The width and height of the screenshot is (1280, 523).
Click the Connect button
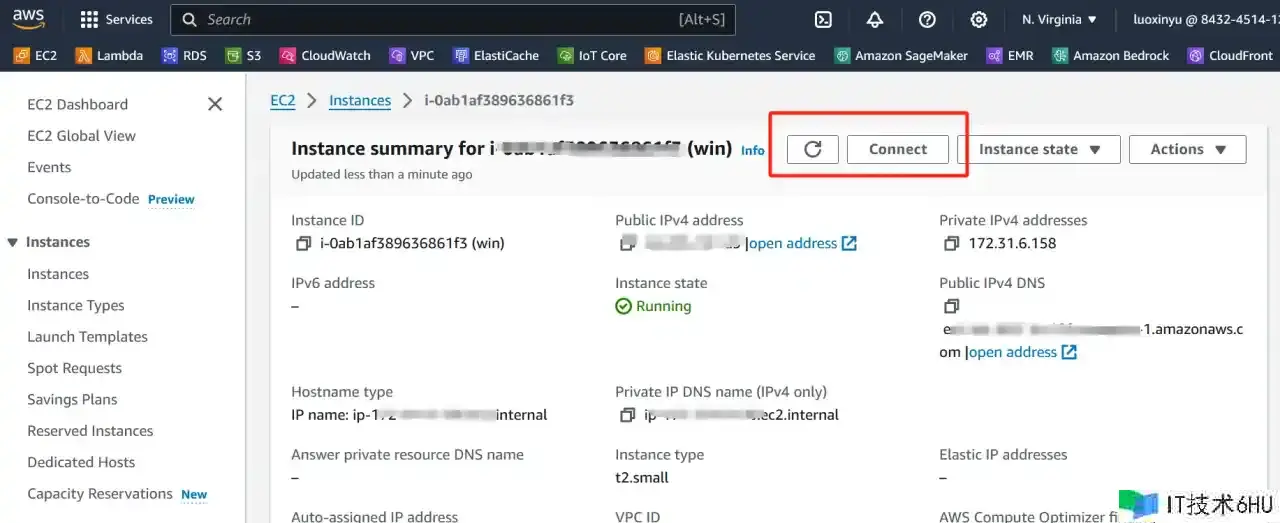(x=897, y=149)
